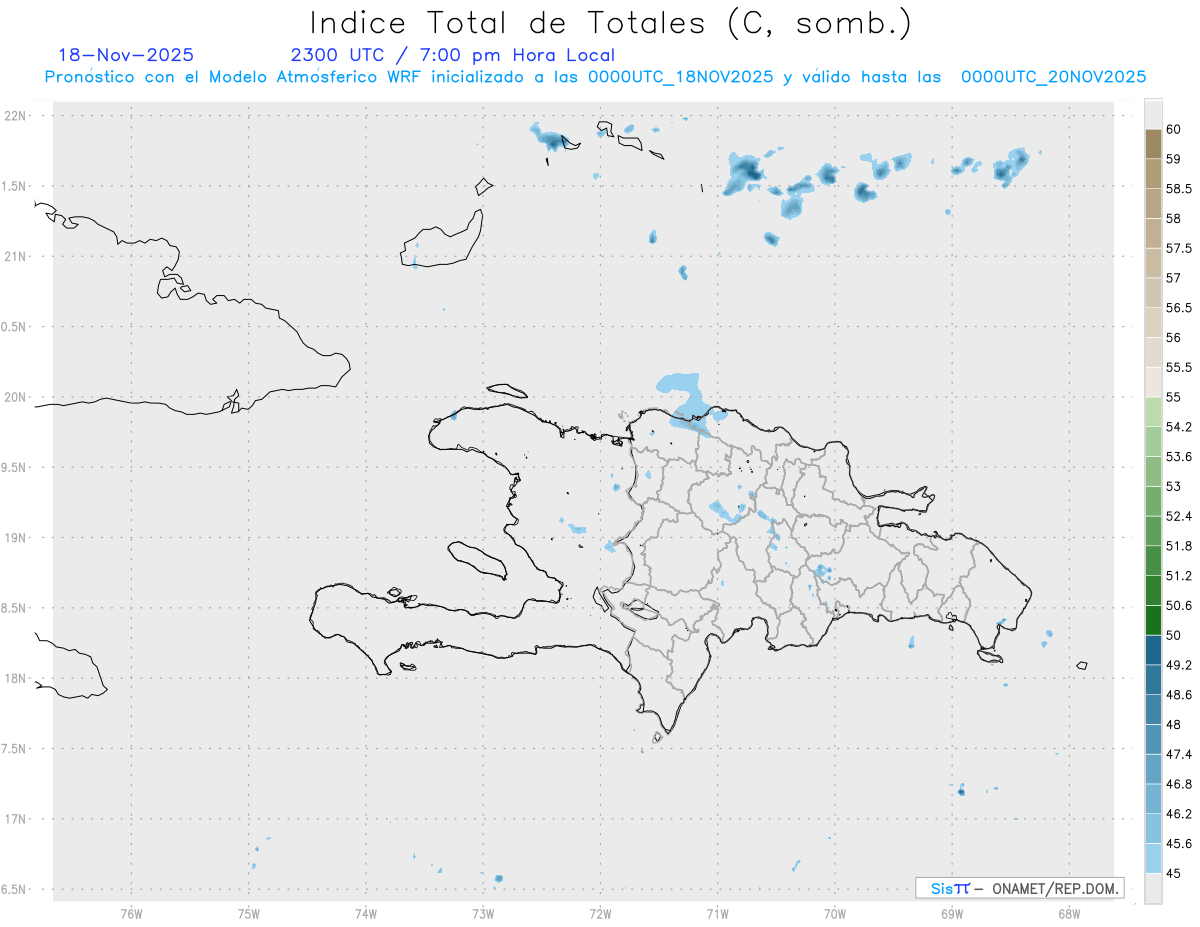
Task: Select the "0000UTC_18NOV2025" initialization timestamp
Action: point(680,77)
